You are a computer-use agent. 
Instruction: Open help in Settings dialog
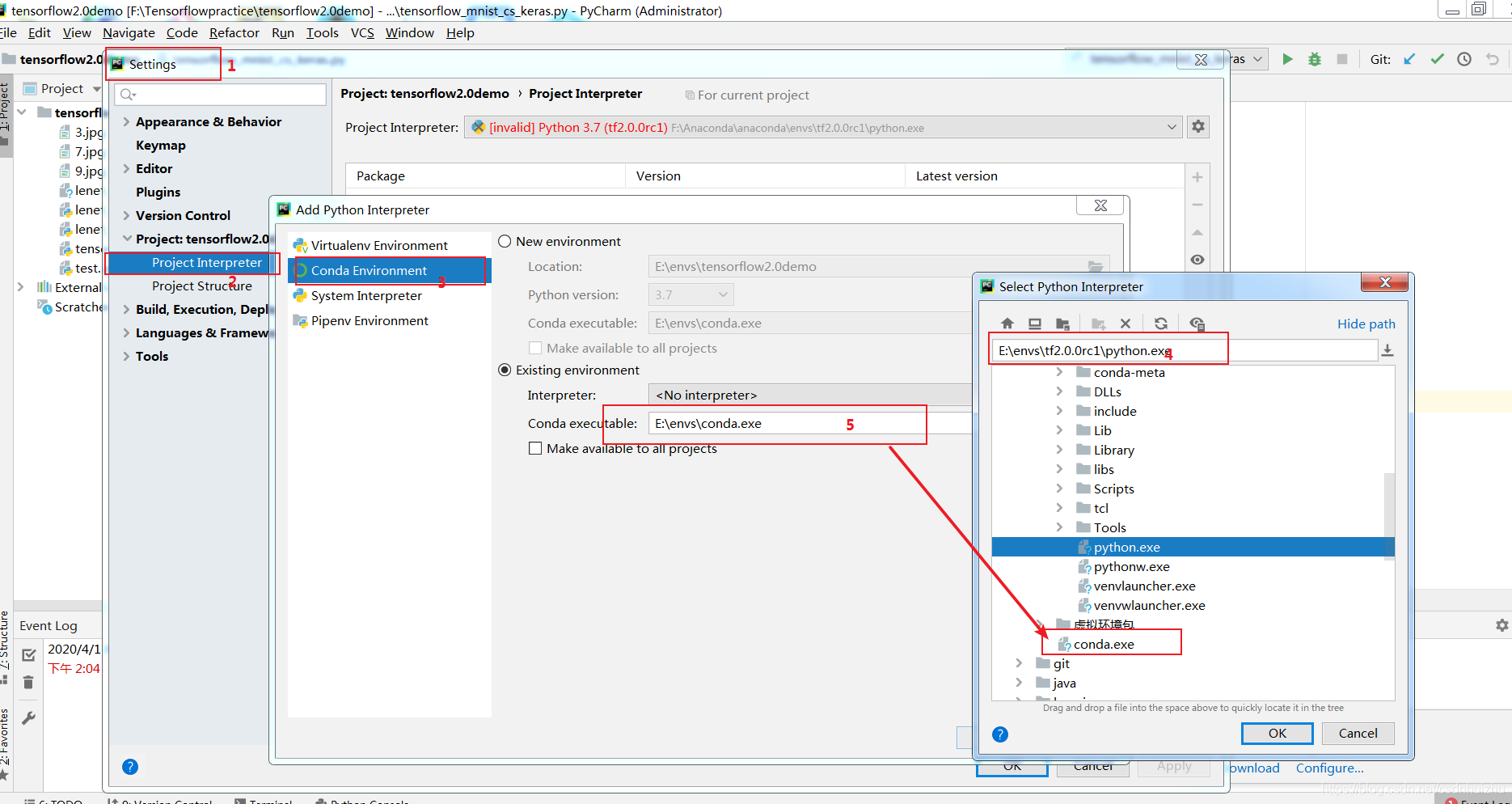130,767
